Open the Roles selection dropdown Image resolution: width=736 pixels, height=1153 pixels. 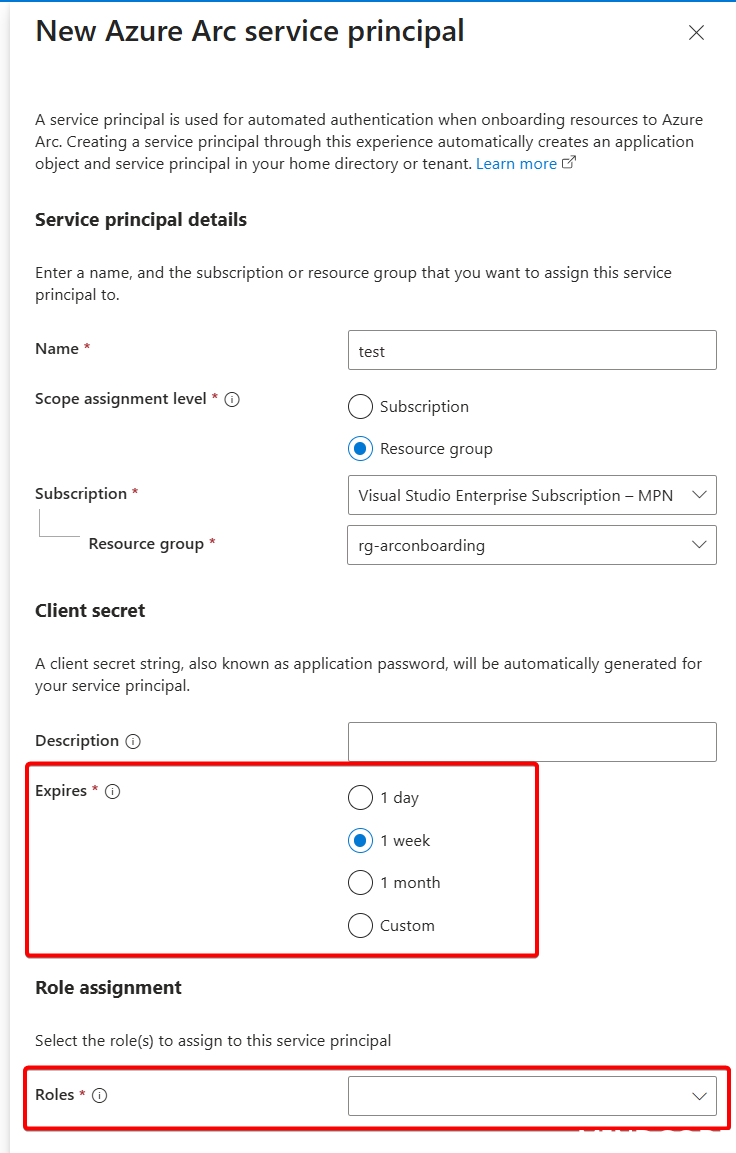tap(532, 1096)
